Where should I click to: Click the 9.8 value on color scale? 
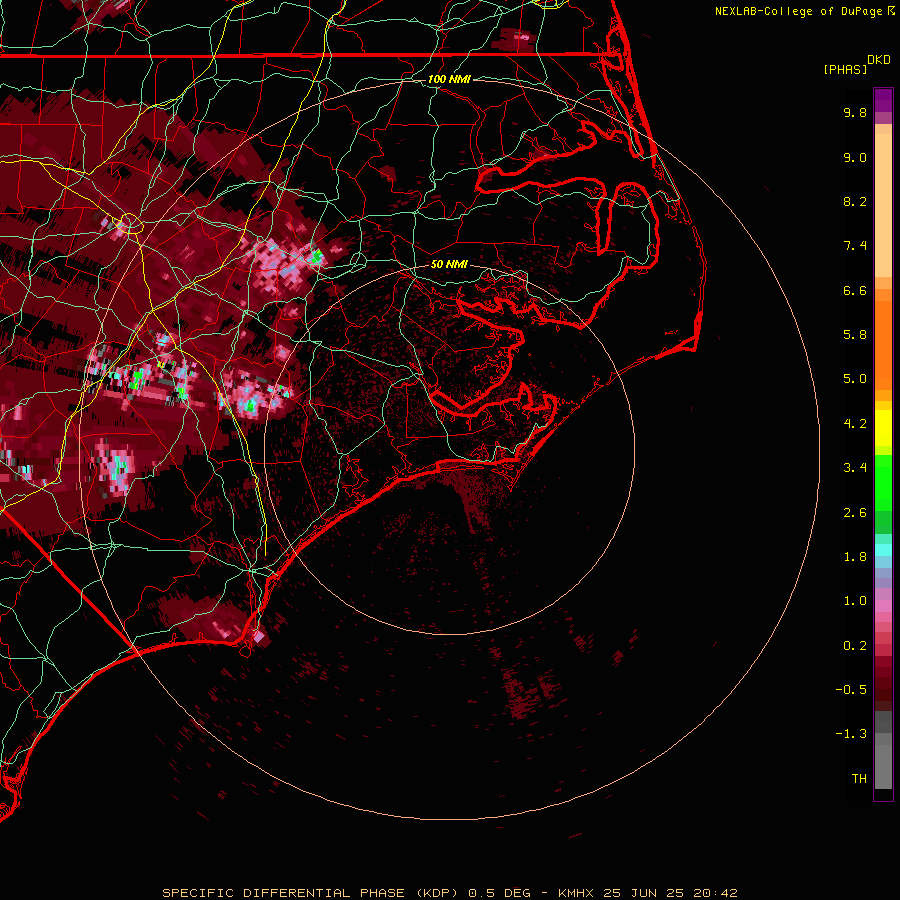click(x=855, y=112)
